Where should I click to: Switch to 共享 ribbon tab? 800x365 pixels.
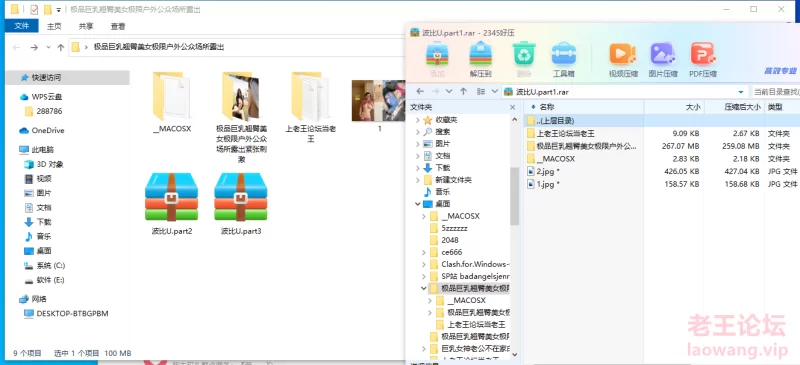(x=86, y=27)
